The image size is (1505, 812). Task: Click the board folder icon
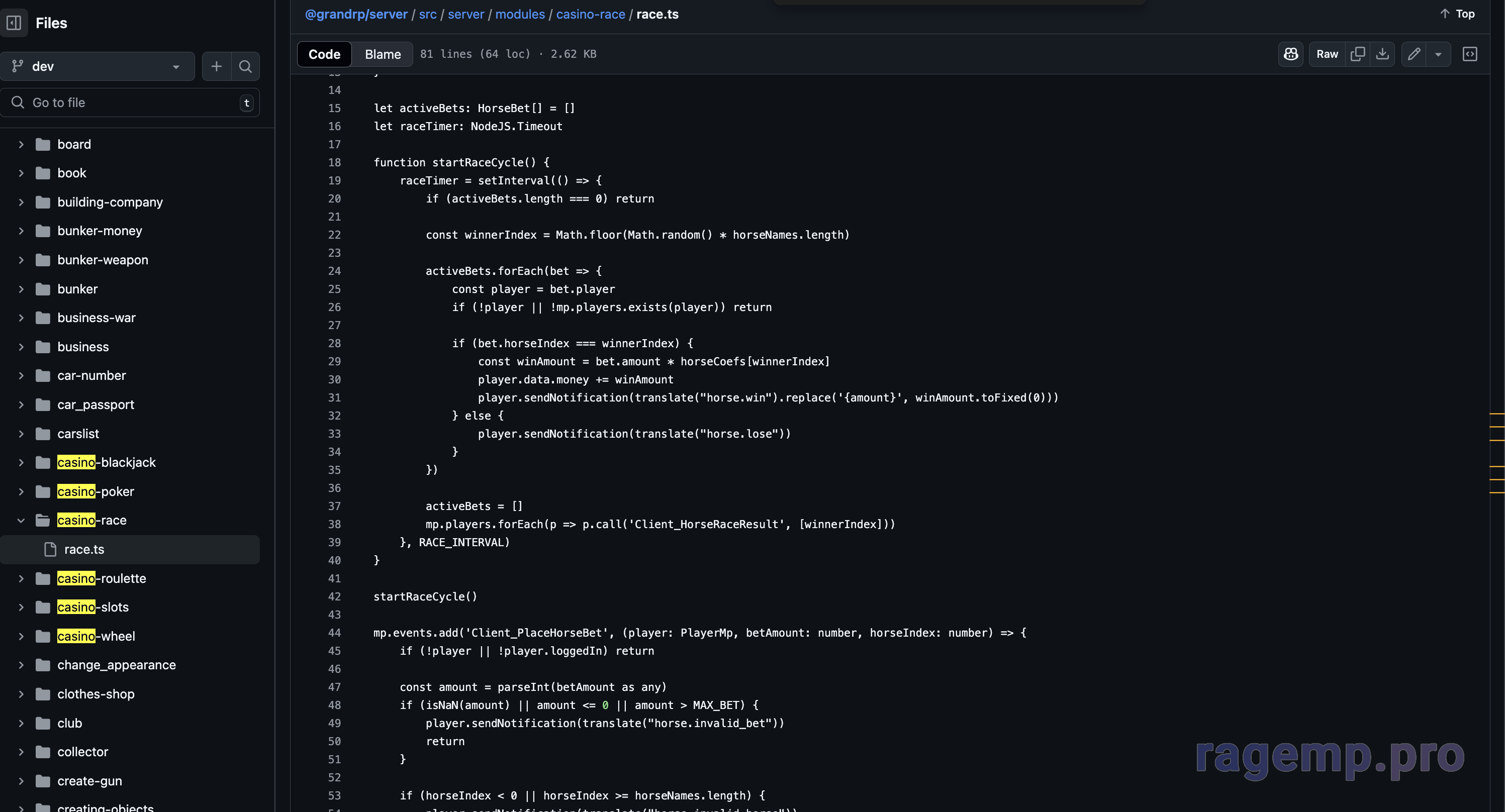pyautogui.click(x=43, y=144)
